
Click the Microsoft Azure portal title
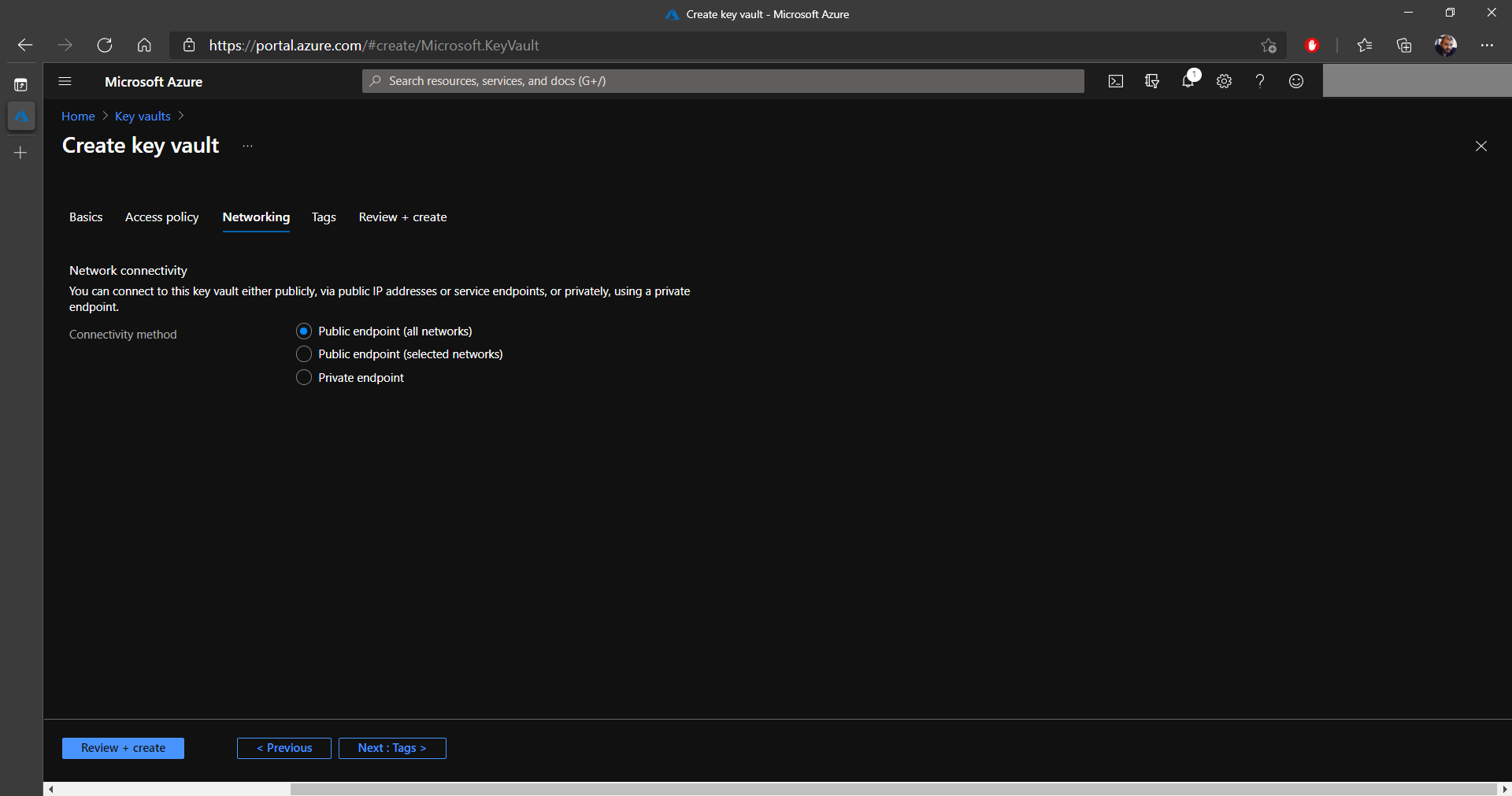(154, 82)
